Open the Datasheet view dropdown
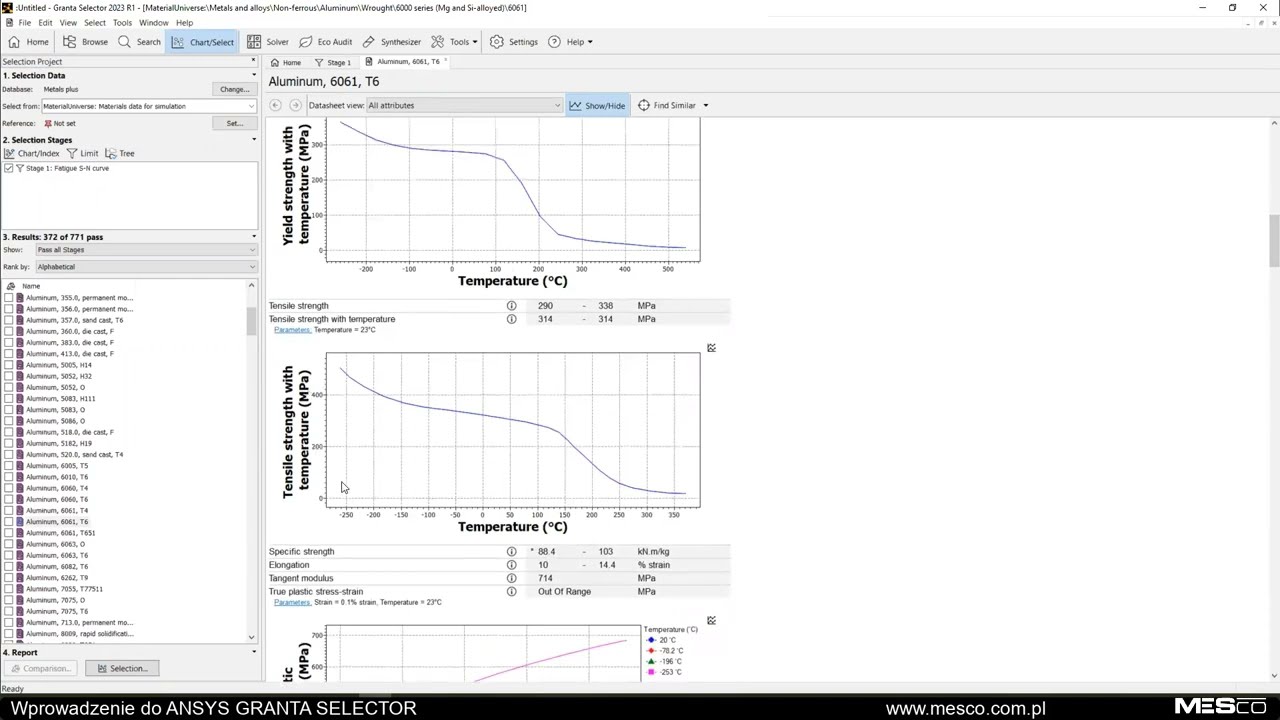The image size is (1280, 720). (464, 105)
